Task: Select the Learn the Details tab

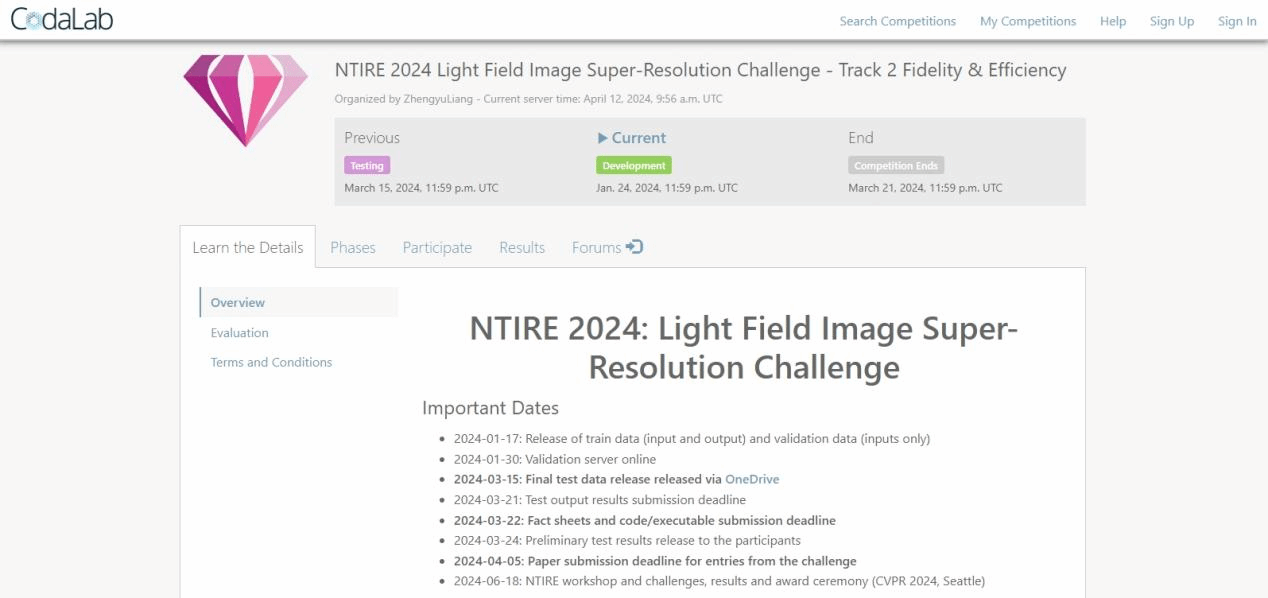Action: coord(247,247)
